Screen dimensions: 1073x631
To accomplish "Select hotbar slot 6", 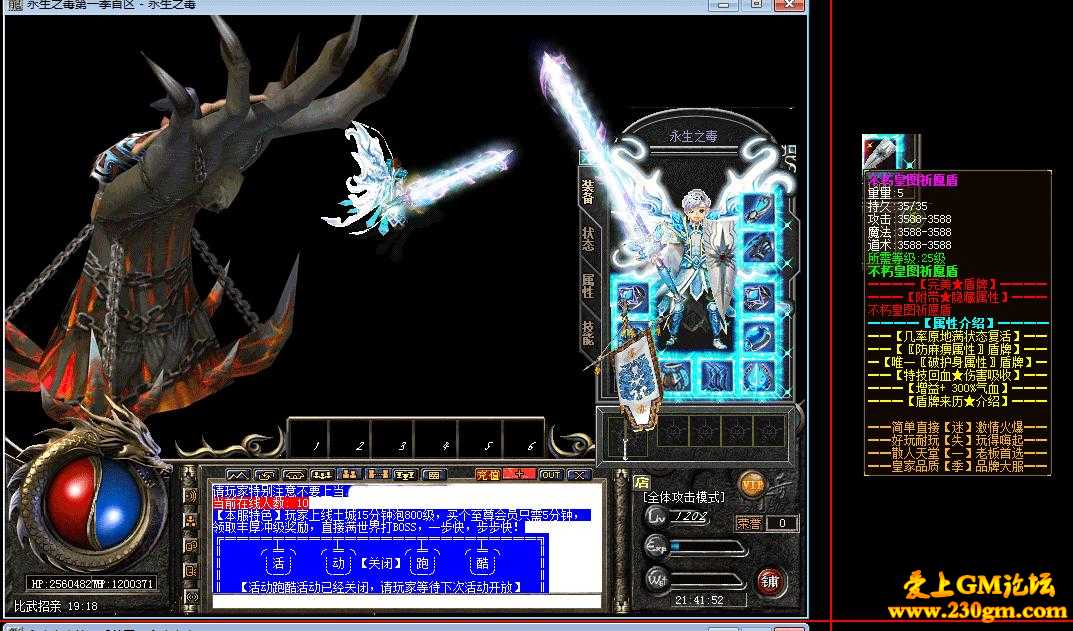I will [523, 437].
